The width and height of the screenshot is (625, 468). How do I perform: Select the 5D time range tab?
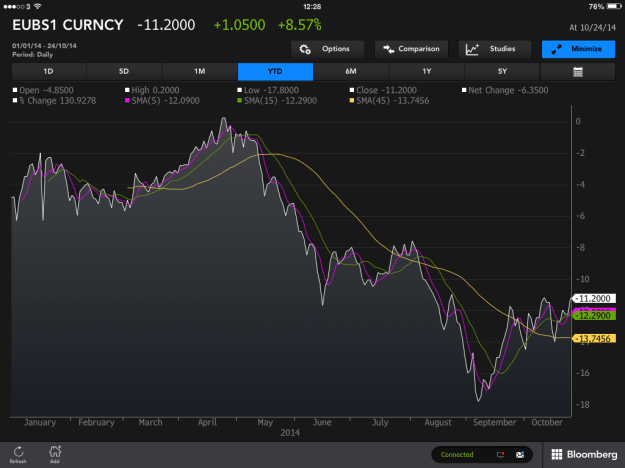(124, 72)
